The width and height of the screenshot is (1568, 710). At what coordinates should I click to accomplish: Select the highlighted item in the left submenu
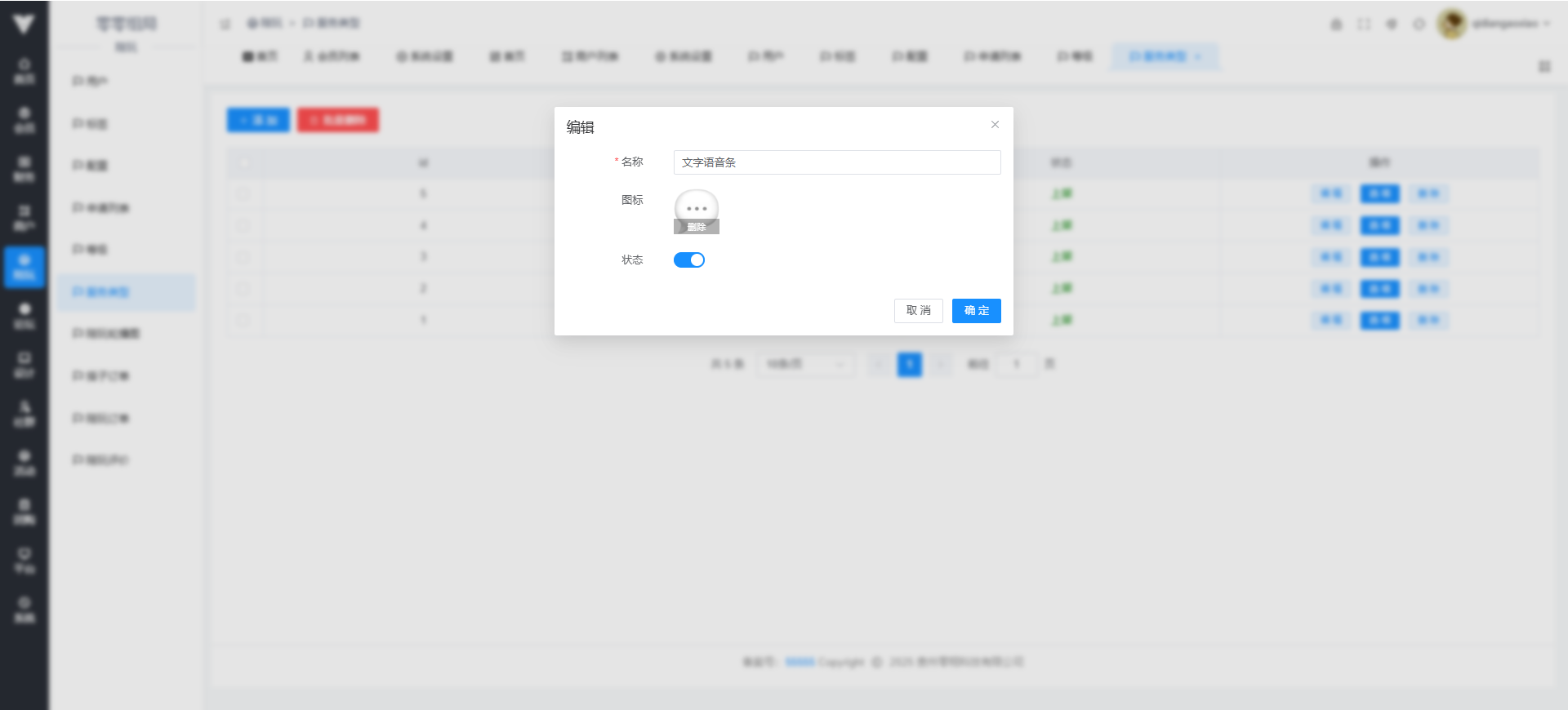(126, 292)
